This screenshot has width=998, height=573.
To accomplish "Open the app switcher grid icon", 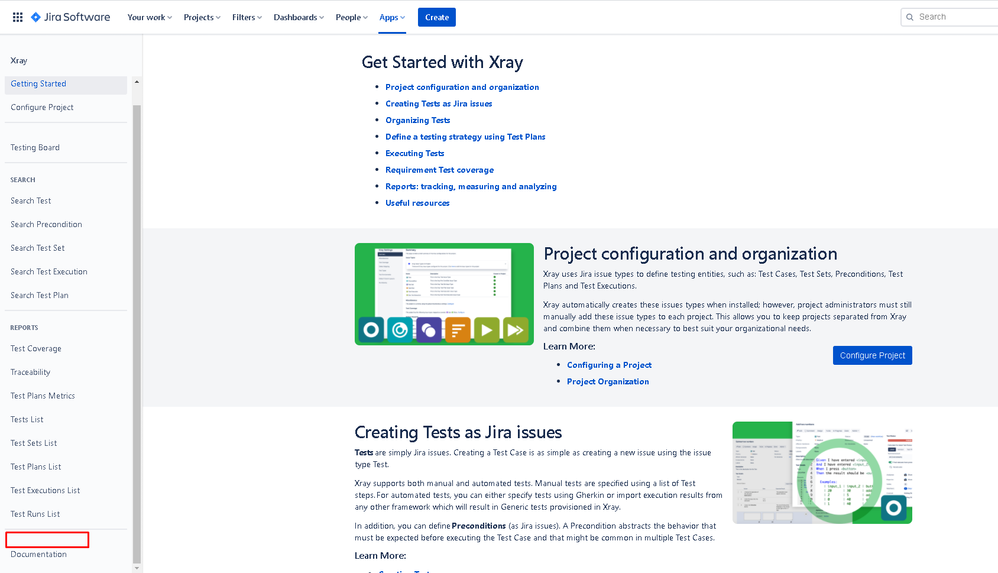I will click(18, 17).
